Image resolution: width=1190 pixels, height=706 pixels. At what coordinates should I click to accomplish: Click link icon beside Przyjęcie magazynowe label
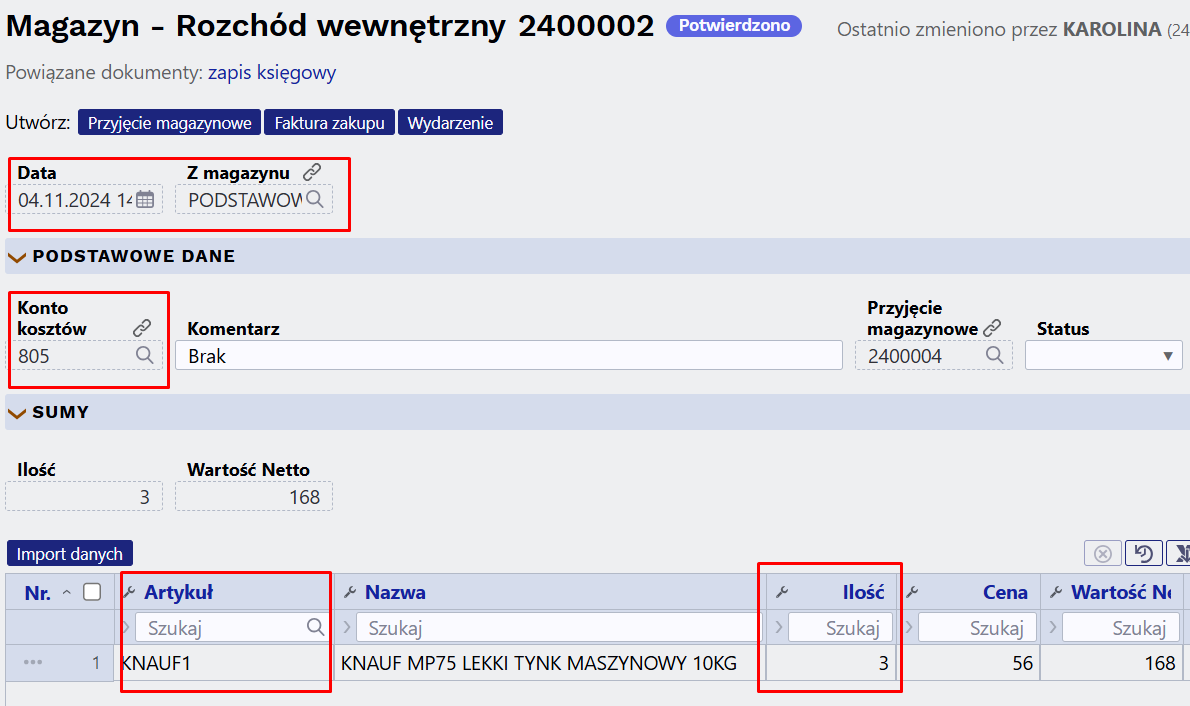pyautogui.click(x=992, y=328)
